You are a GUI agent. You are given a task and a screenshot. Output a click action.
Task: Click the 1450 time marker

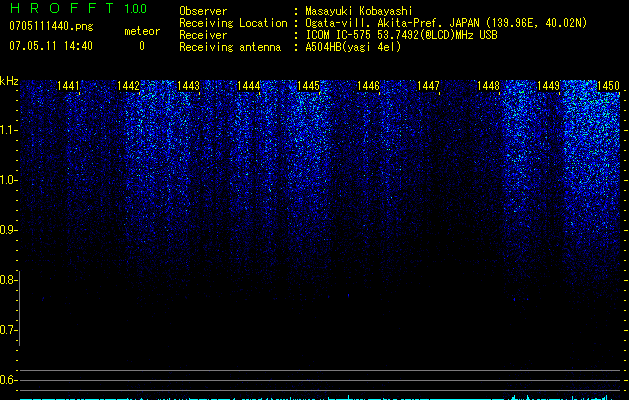coord(608,86)
